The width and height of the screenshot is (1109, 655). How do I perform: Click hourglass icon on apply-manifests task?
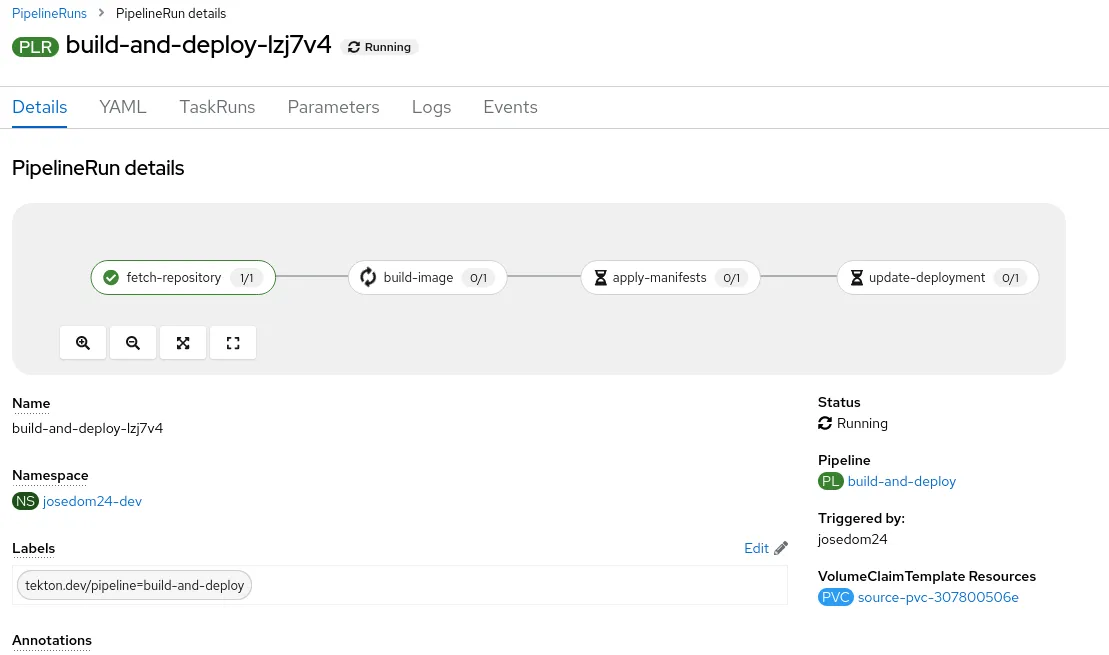[600, 278]
